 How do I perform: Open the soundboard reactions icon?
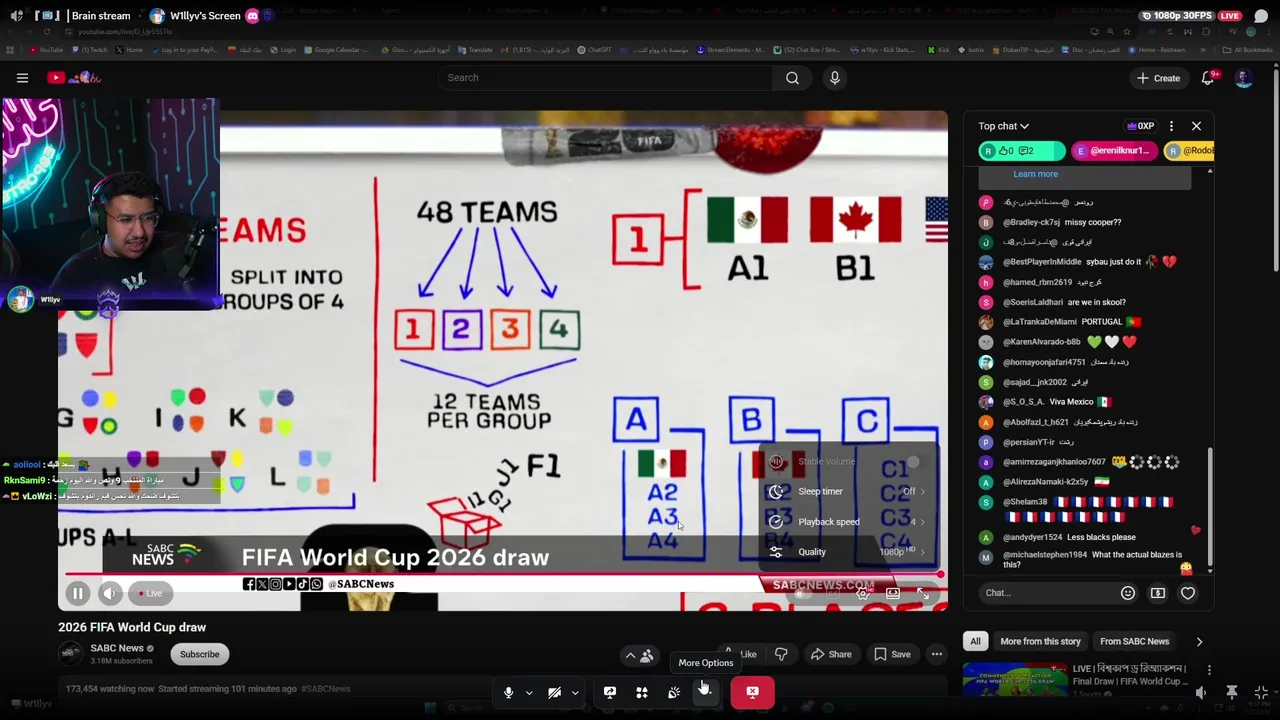click(x=674, y=692)
